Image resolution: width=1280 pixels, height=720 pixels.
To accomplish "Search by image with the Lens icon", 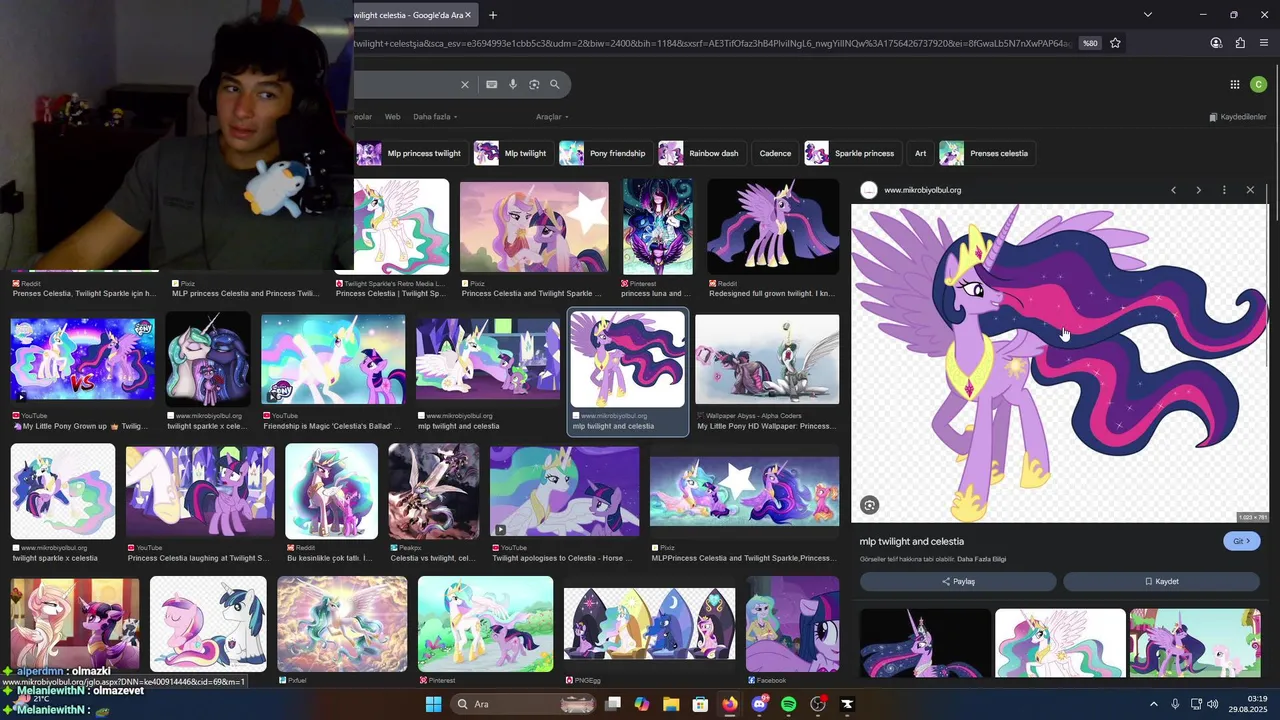I will pos(534,85).
